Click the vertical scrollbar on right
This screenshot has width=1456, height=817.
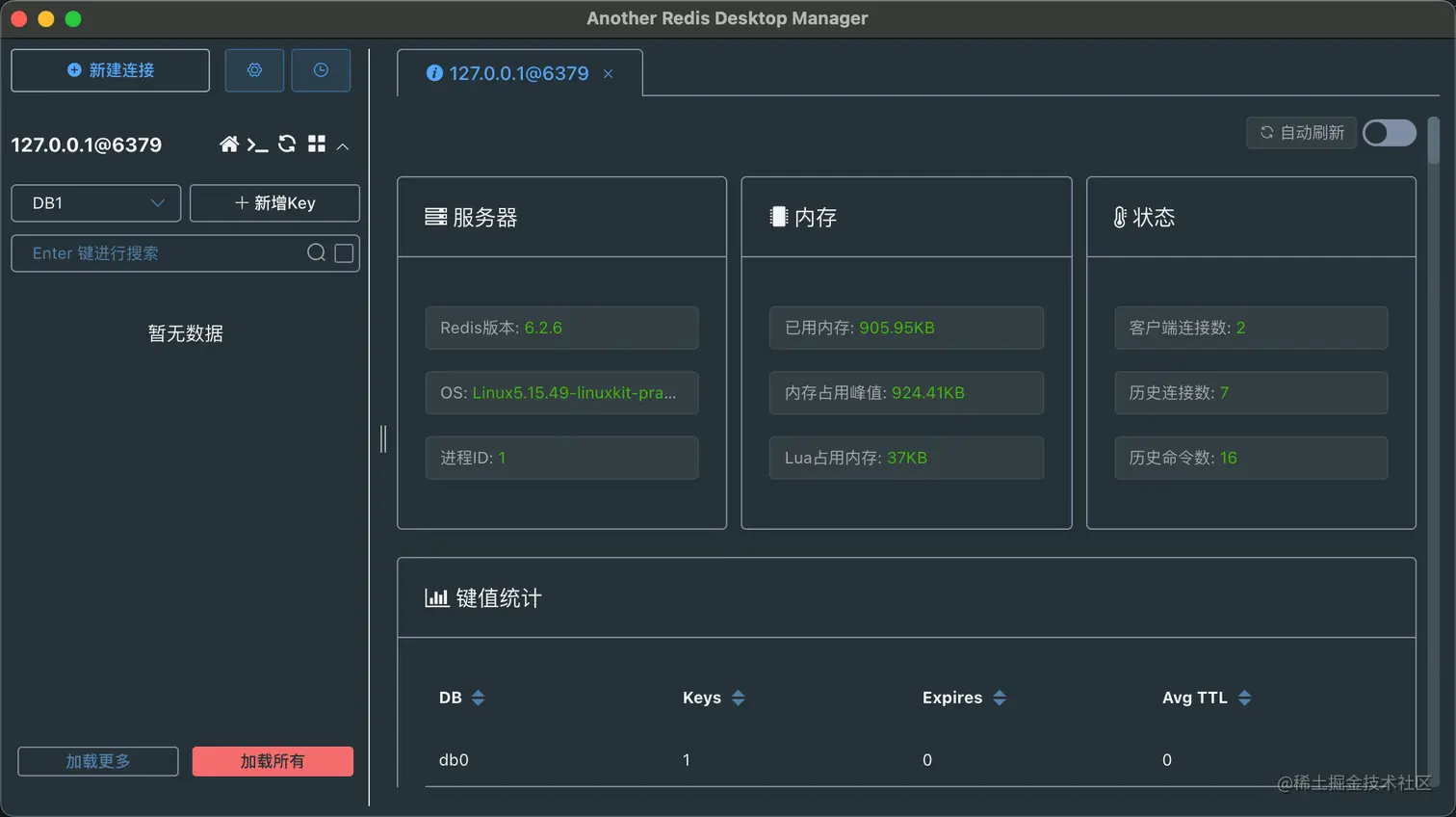[x=1434, y=141]
